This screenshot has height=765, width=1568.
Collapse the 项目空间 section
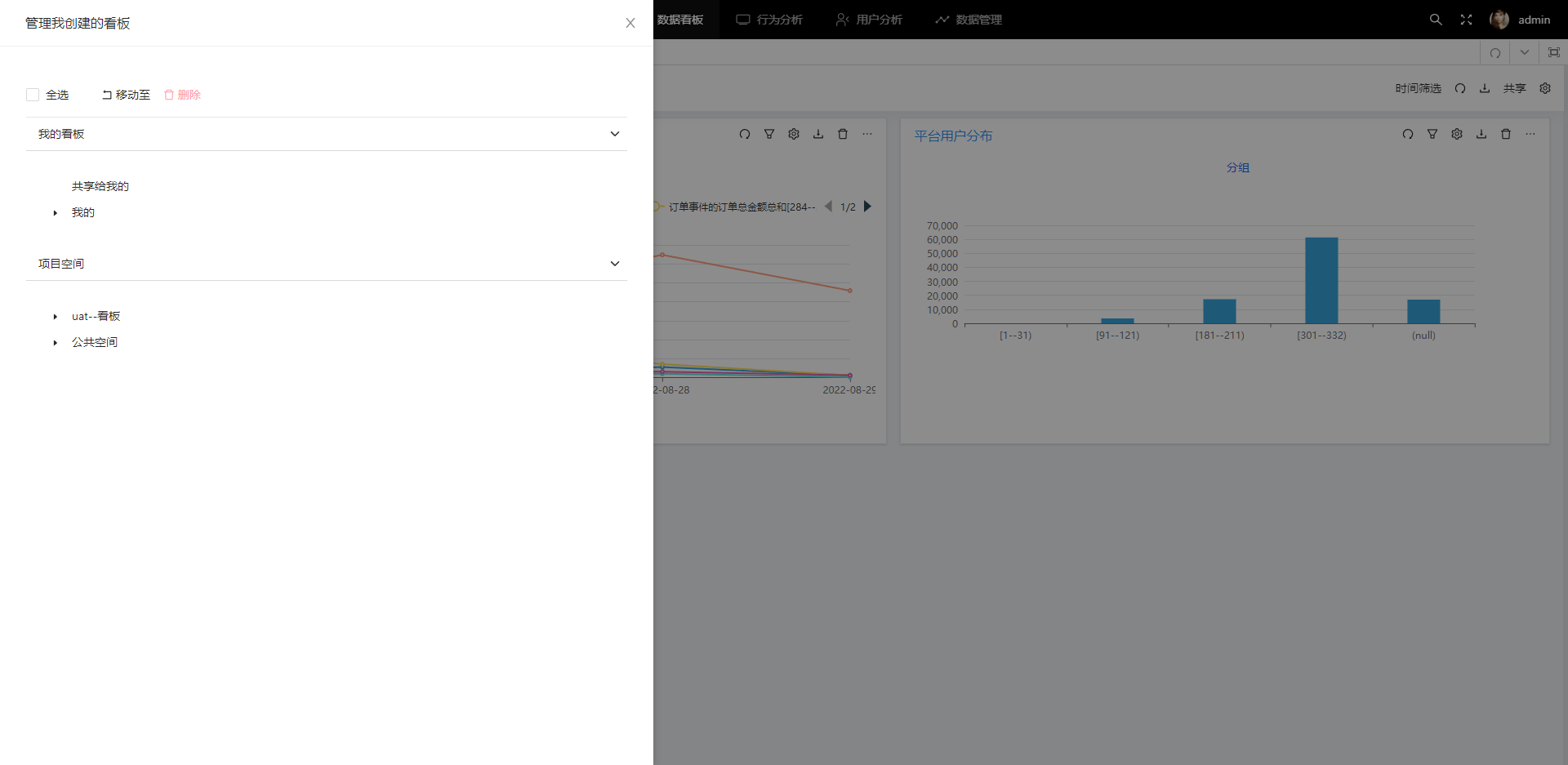click(x=615, y=264)
